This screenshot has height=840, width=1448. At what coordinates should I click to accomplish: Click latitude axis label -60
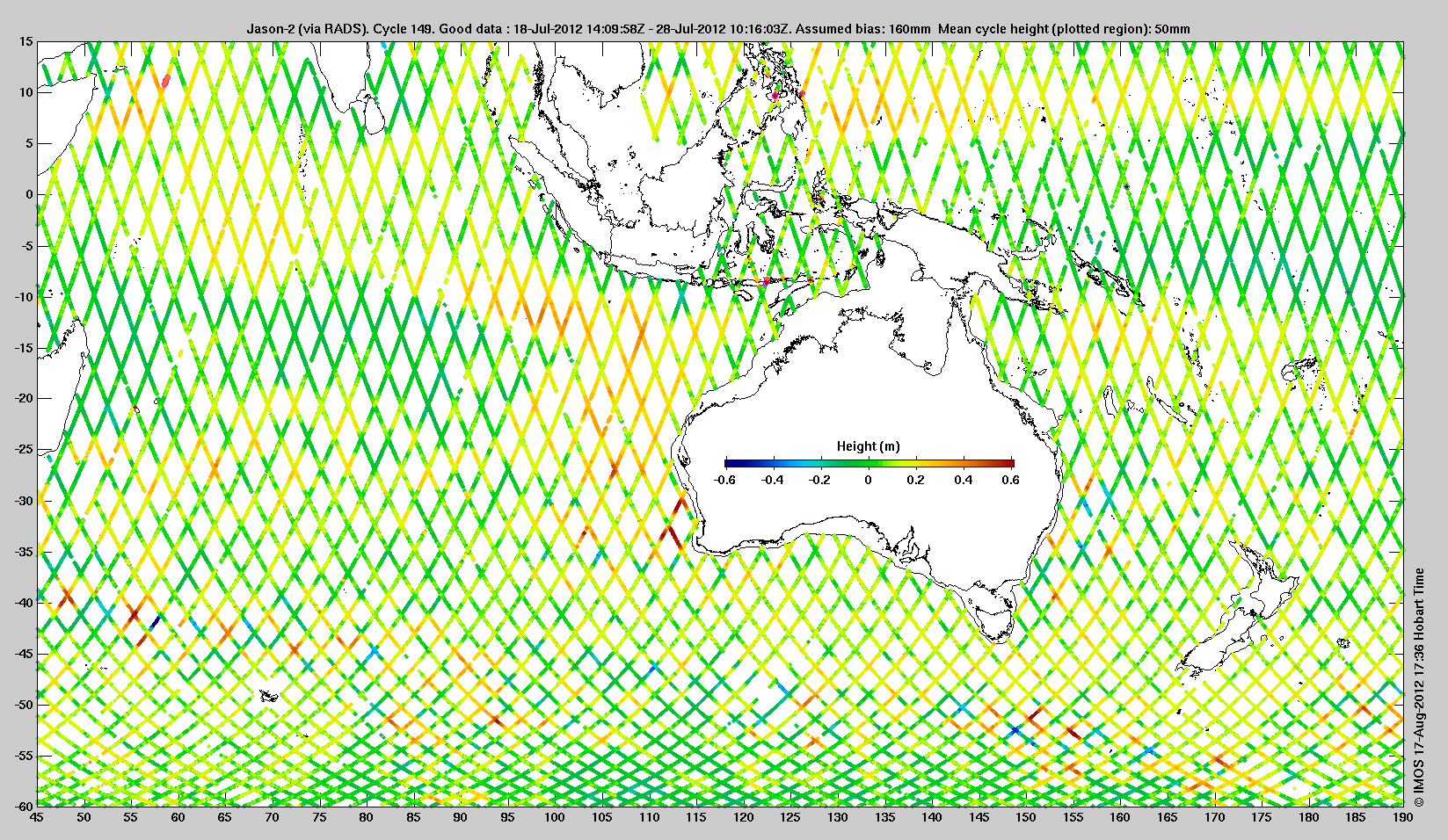coord(24,806)
